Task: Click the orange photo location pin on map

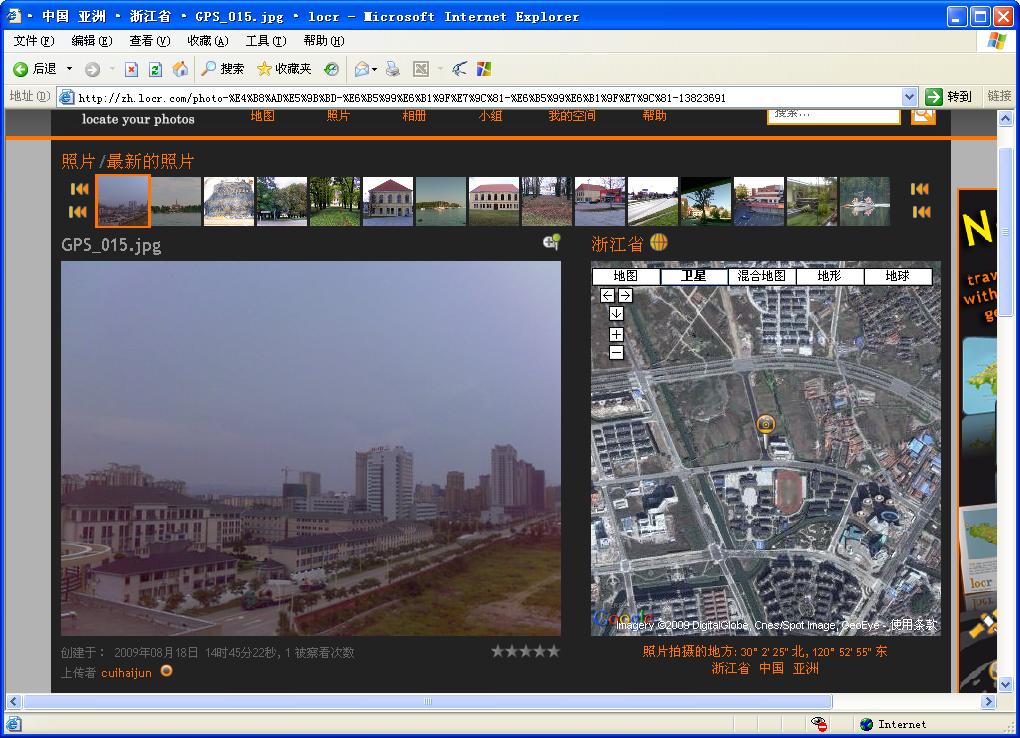Action: [766, 425]
